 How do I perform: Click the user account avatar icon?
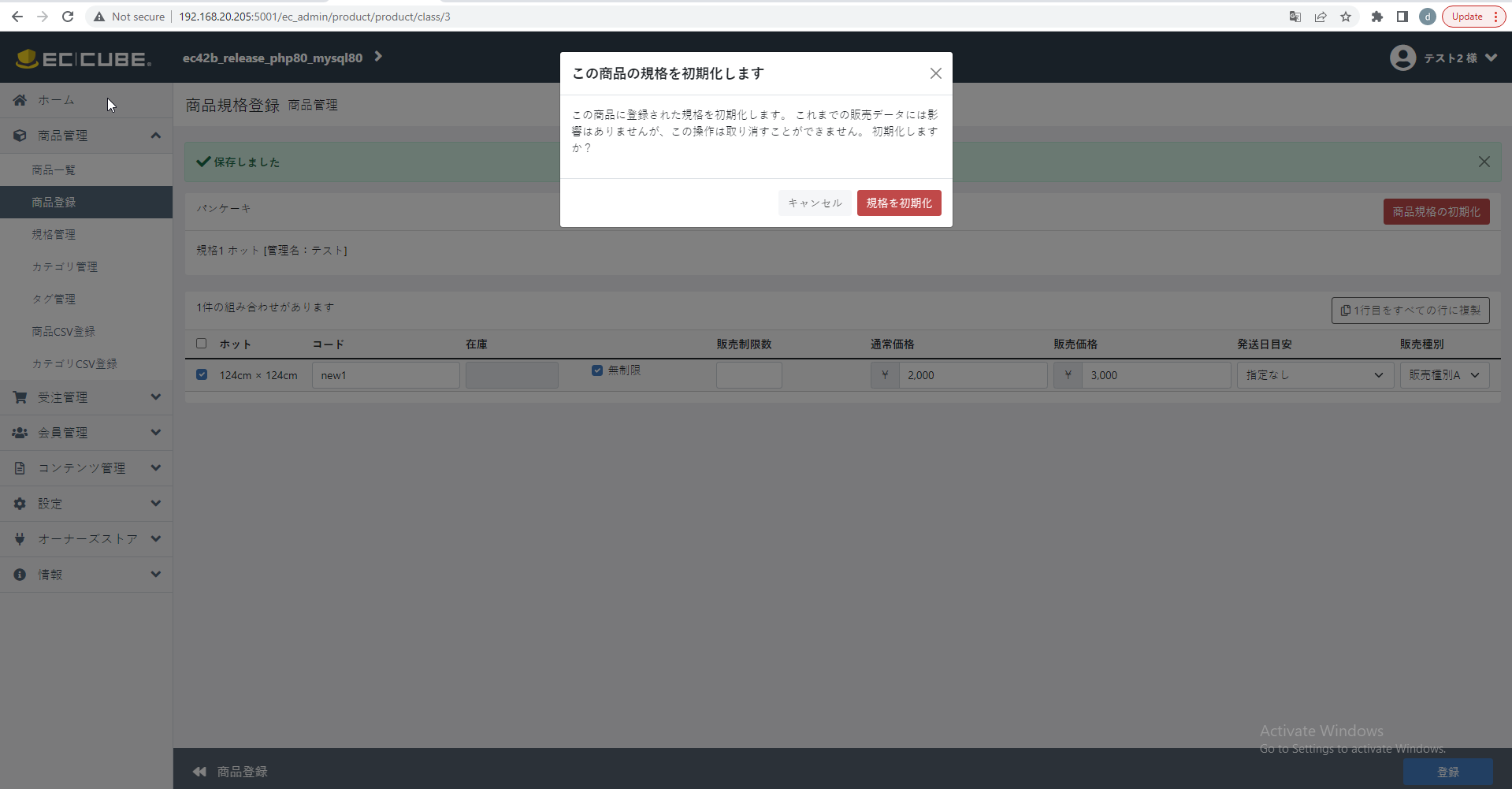point(1402,57)
